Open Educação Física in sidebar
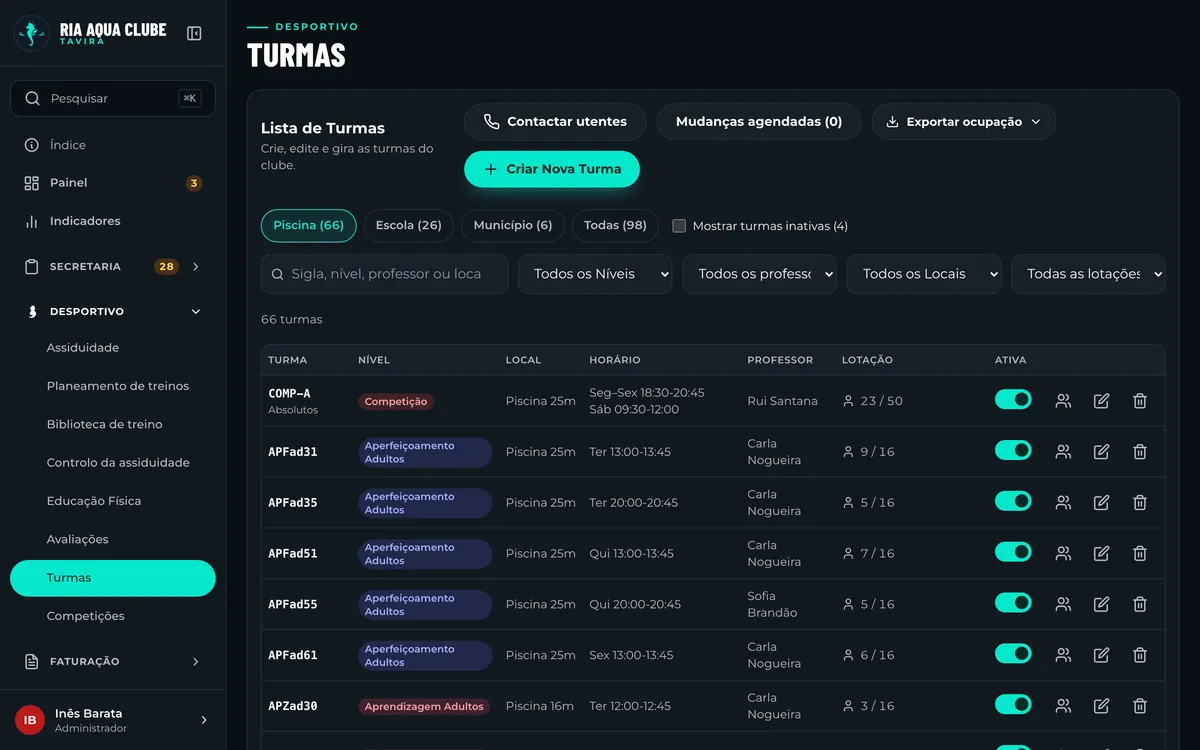1200x750 pixels. pos(112,501)
